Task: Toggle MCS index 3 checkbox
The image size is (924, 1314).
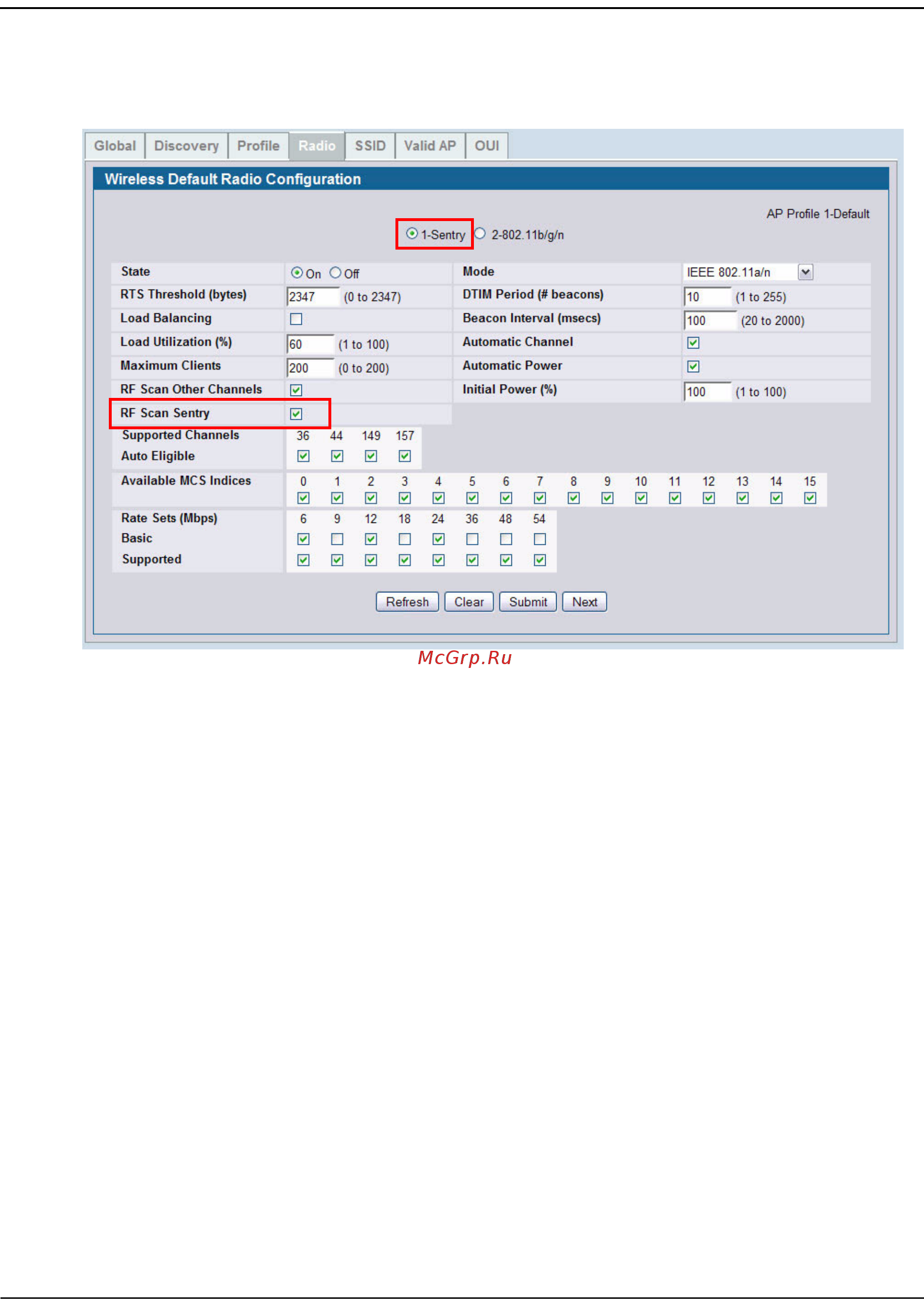Action: (404, 499)
